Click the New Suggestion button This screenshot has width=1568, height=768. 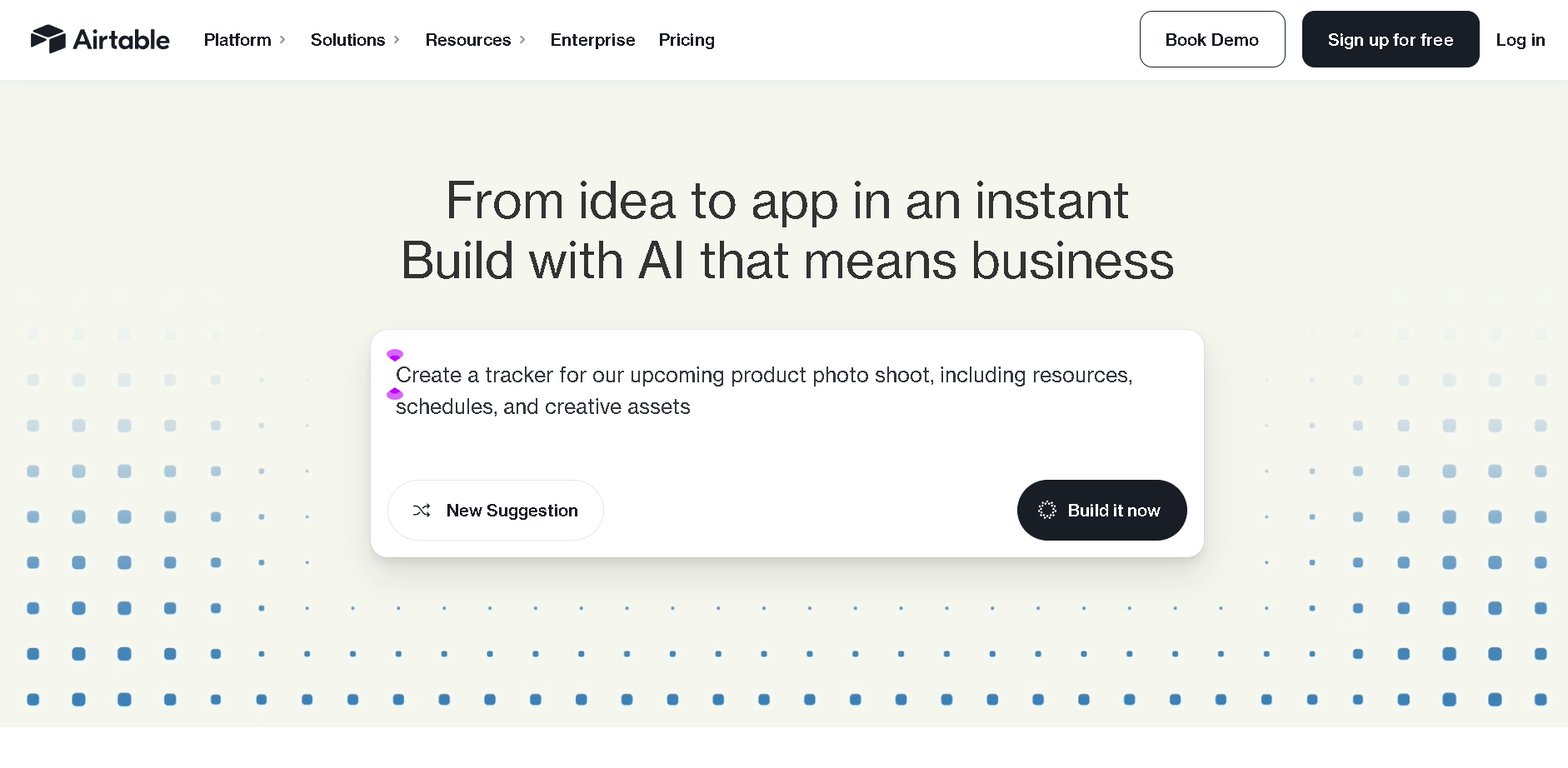pos(495,511)
